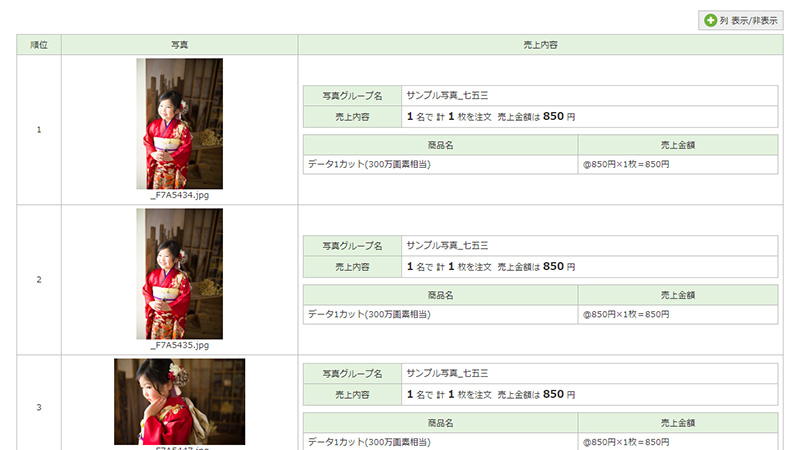The image size is (800, 450).
Task: Click 売上内容 row label in rank 2 details
Action: click(352, 267)
